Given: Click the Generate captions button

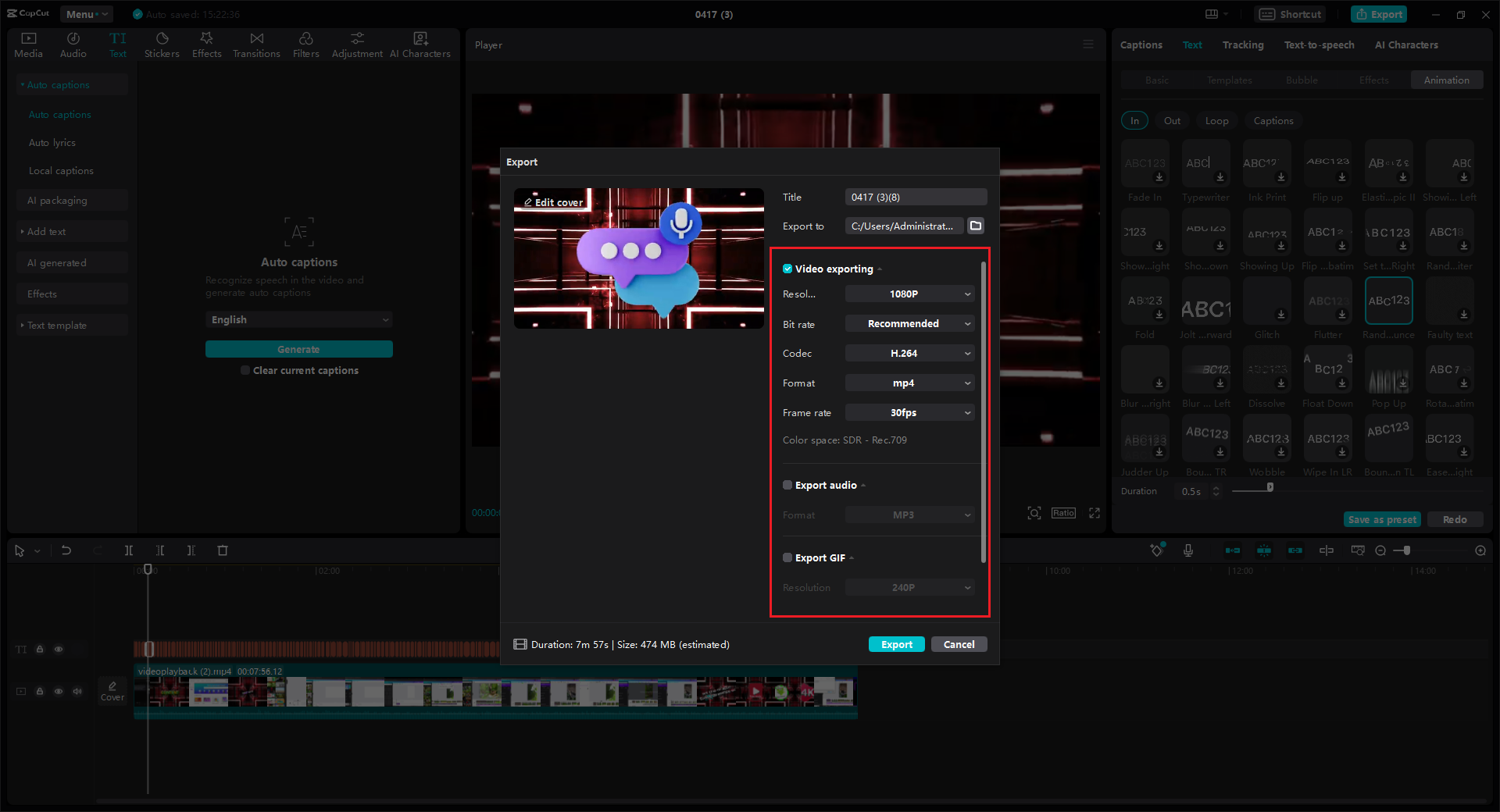Looking at the screenshot, I should coord(299,349).
